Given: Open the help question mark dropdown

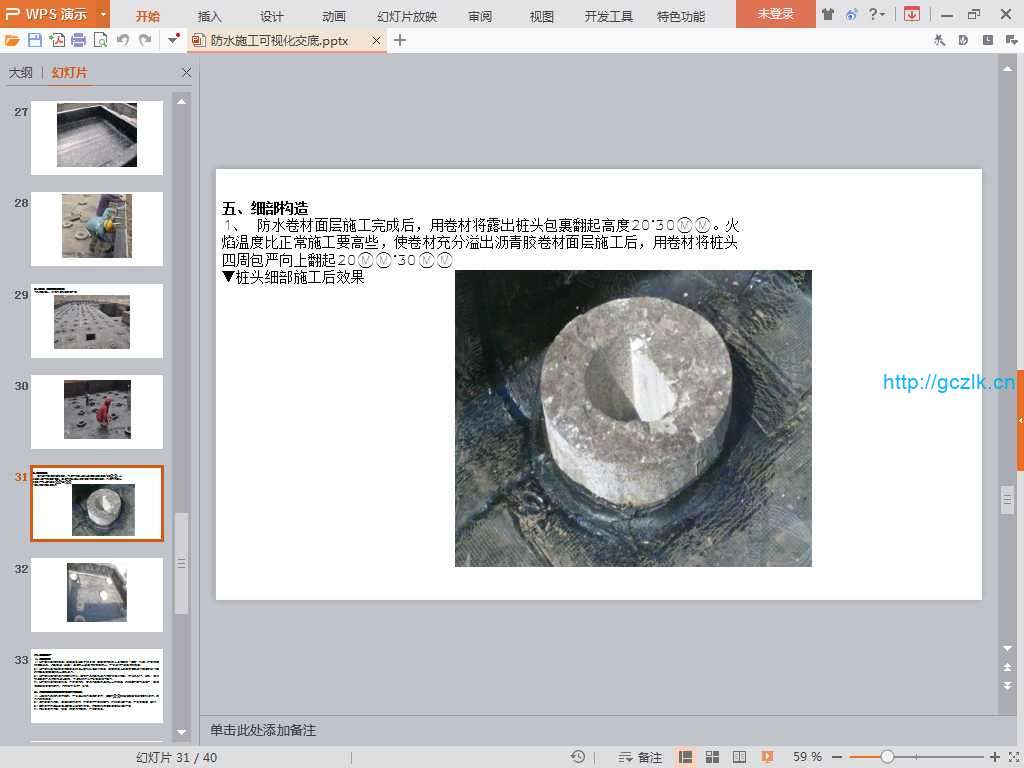Looking at the screenshot, I should click(876, 14).
